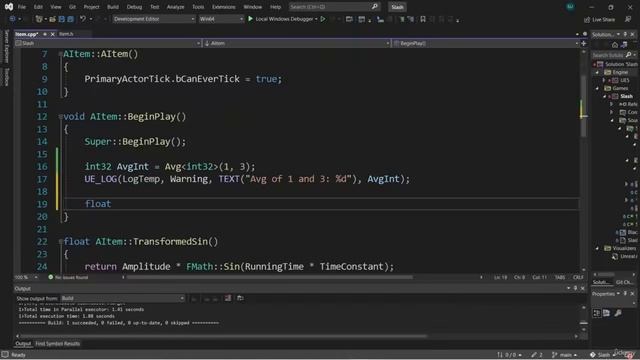Click the clear all output icon
The height and width of the screenshot is (360, 640).
[x=228, y=298]
